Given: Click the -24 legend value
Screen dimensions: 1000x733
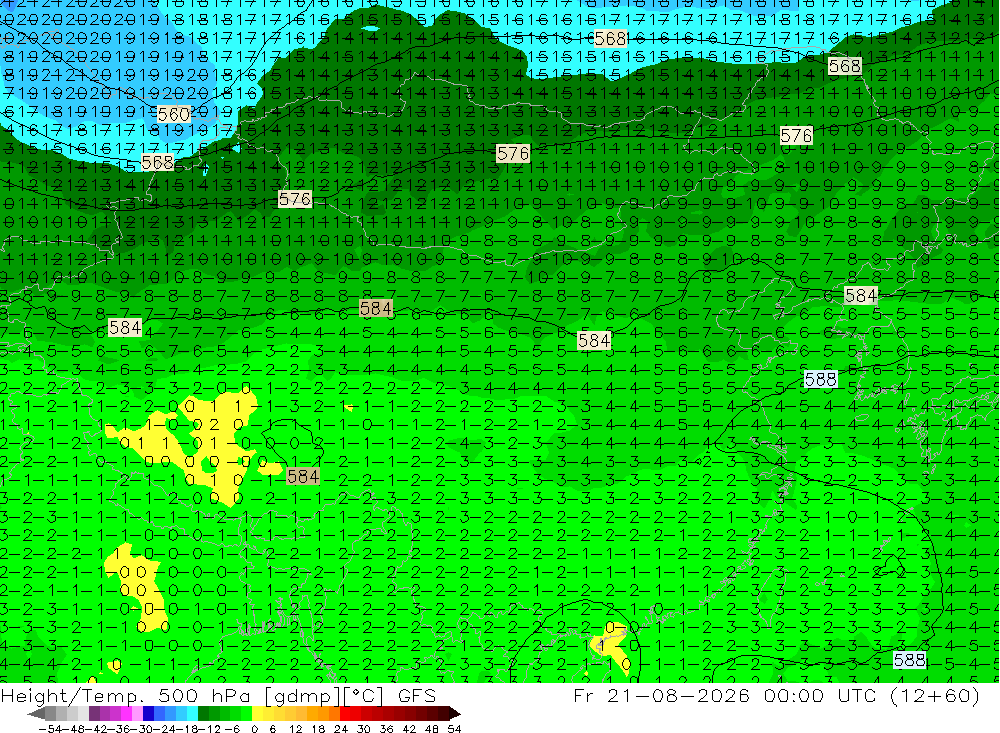Looking at the screenshot, I should point(164,729).
